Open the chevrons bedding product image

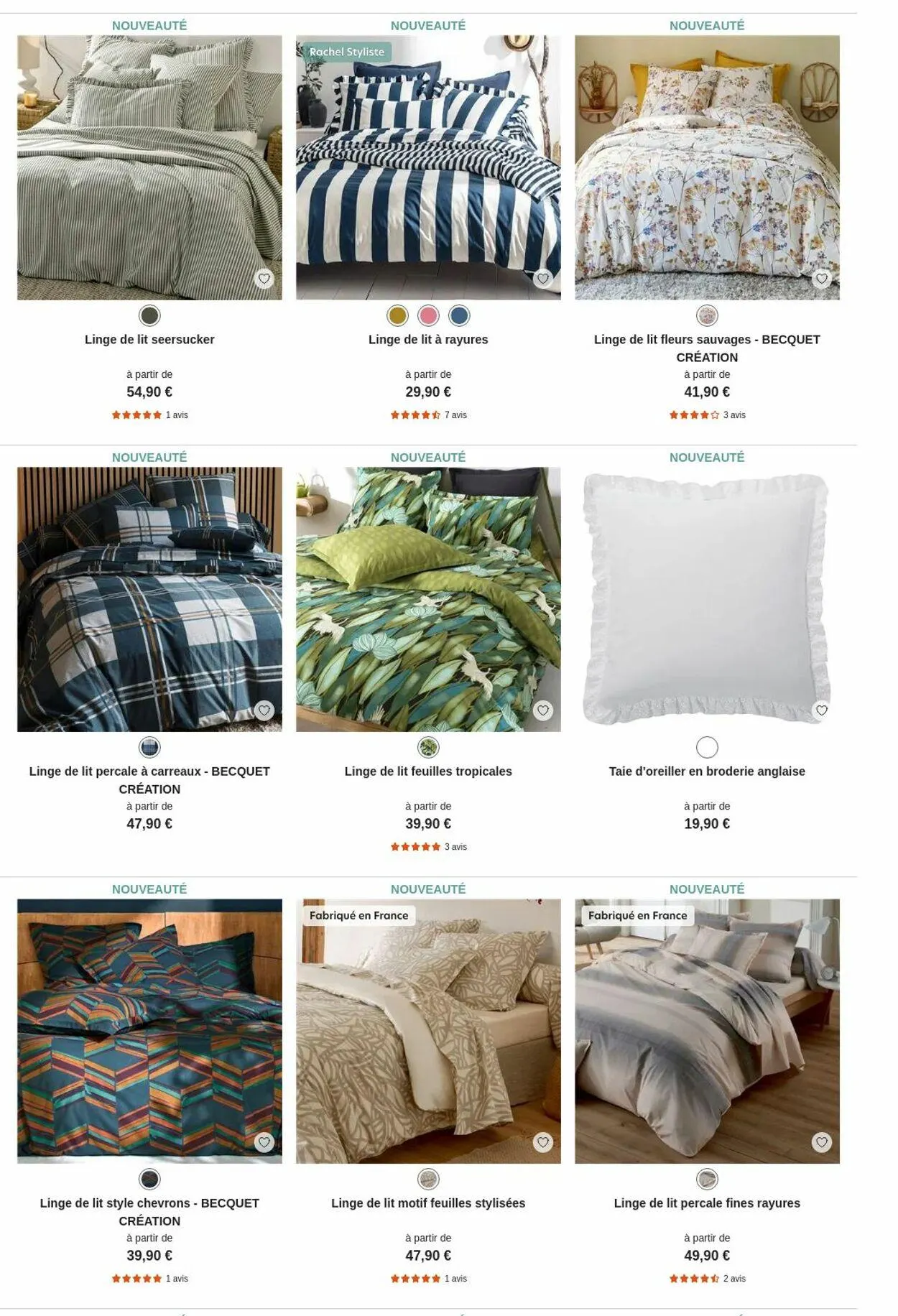click(x=149, y=1031)
